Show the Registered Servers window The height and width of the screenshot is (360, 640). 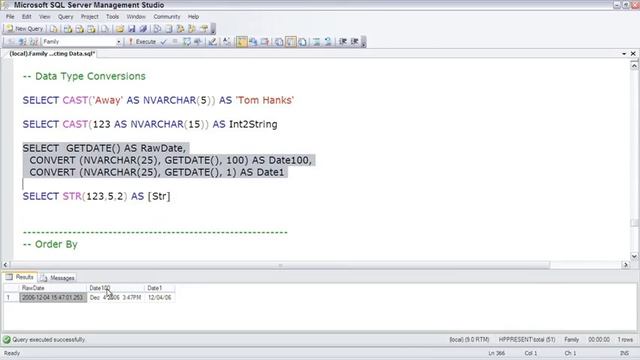157,29
